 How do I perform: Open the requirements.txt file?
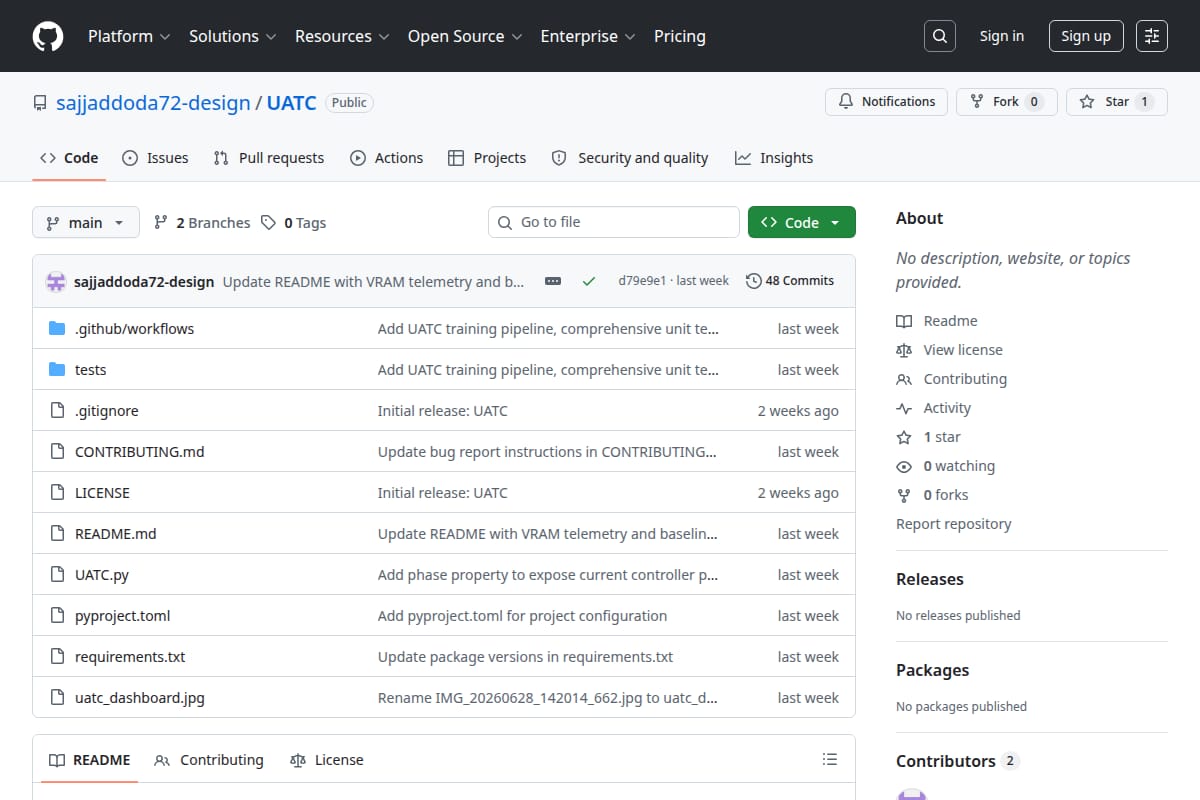130,657
